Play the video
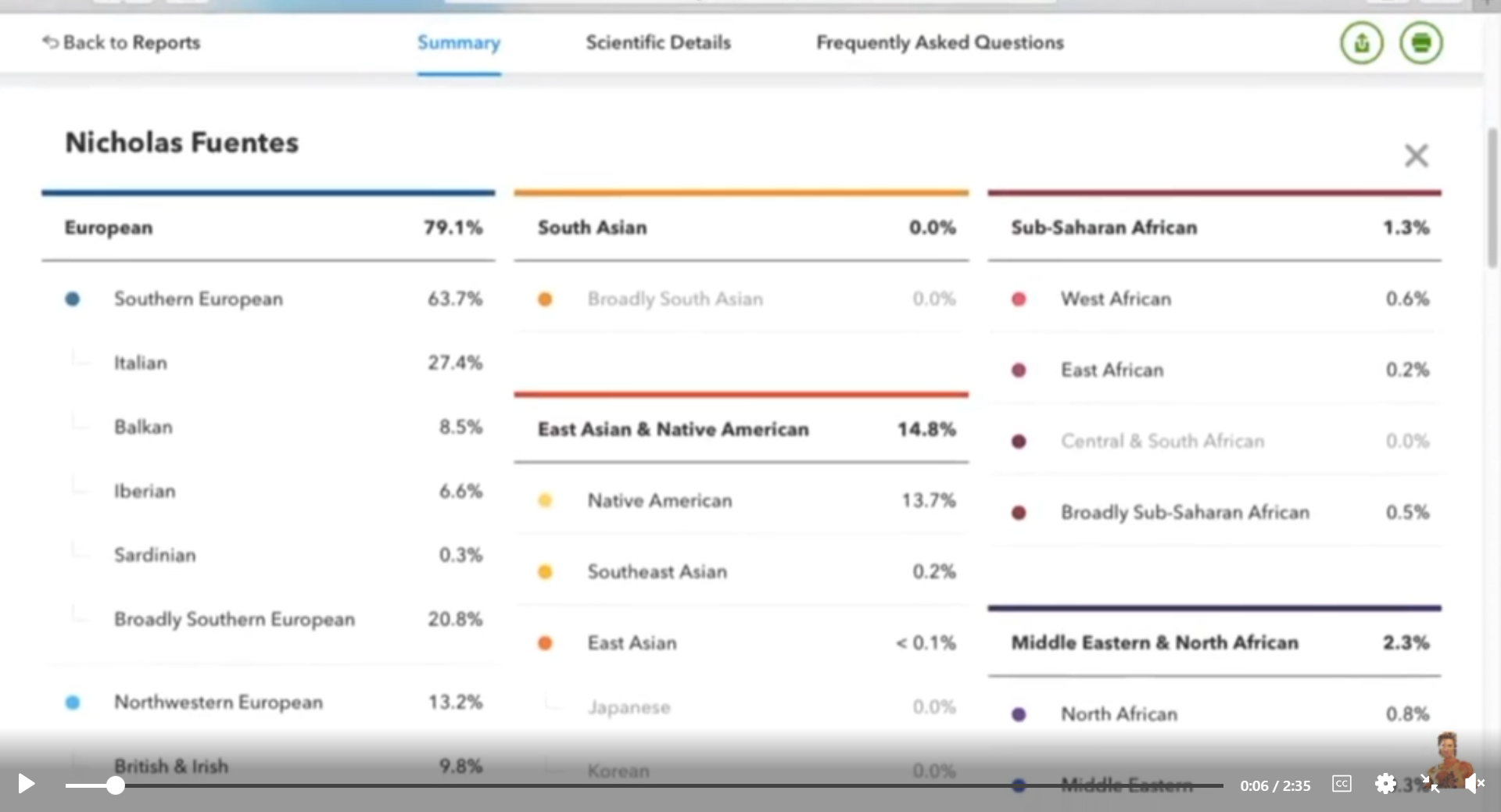This screenshot has height=812, width=1501. coord(26,784)
